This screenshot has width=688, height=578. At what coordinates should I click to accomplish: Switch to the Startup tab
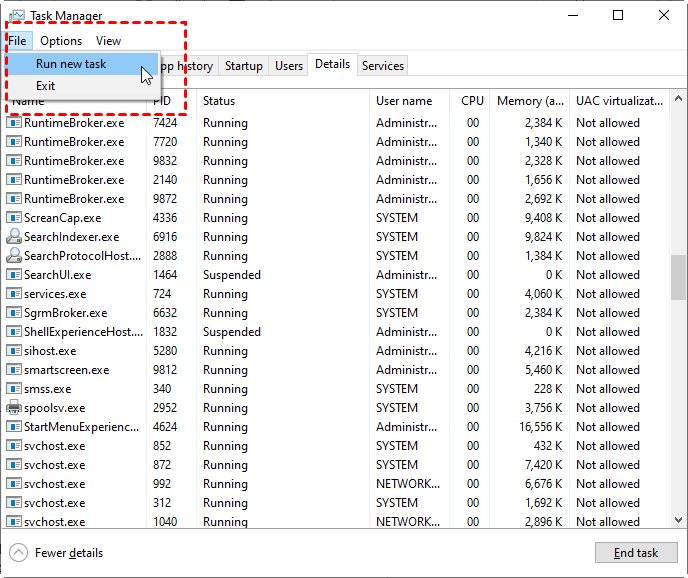244,66
